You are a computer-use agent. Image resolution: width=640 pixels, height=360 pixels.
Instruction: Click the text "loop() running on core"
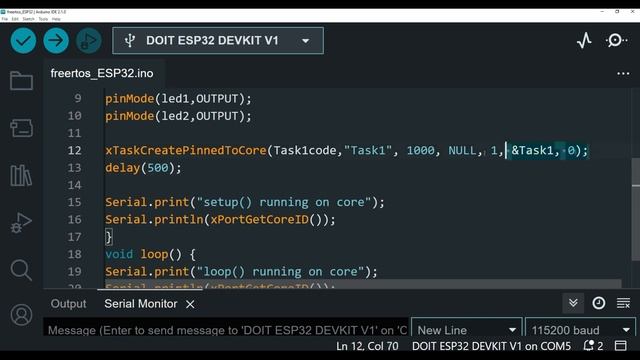coord(281,271)
